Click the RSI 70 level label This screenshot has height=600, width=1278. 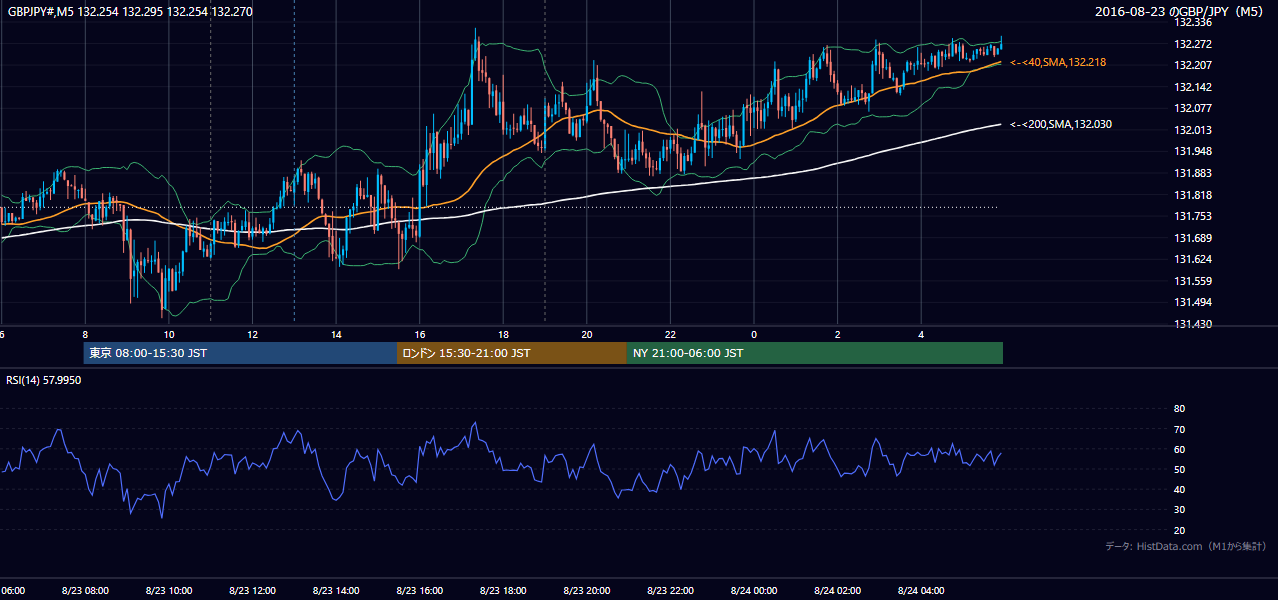coord(1179,429)
